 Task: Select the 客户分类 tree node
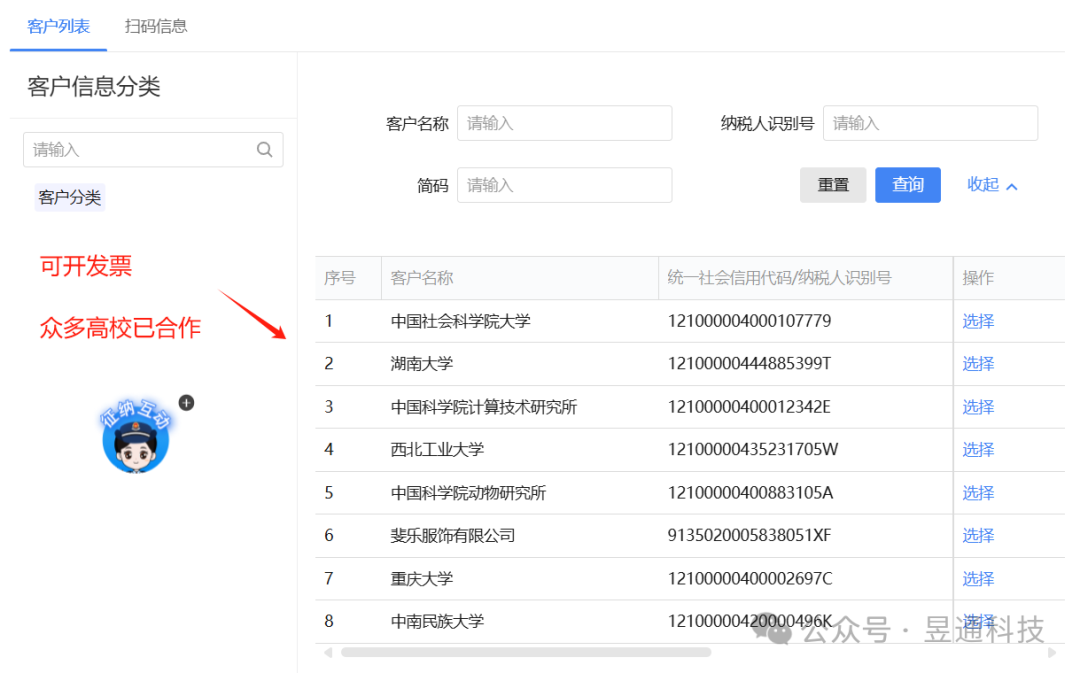coord(70,198)
